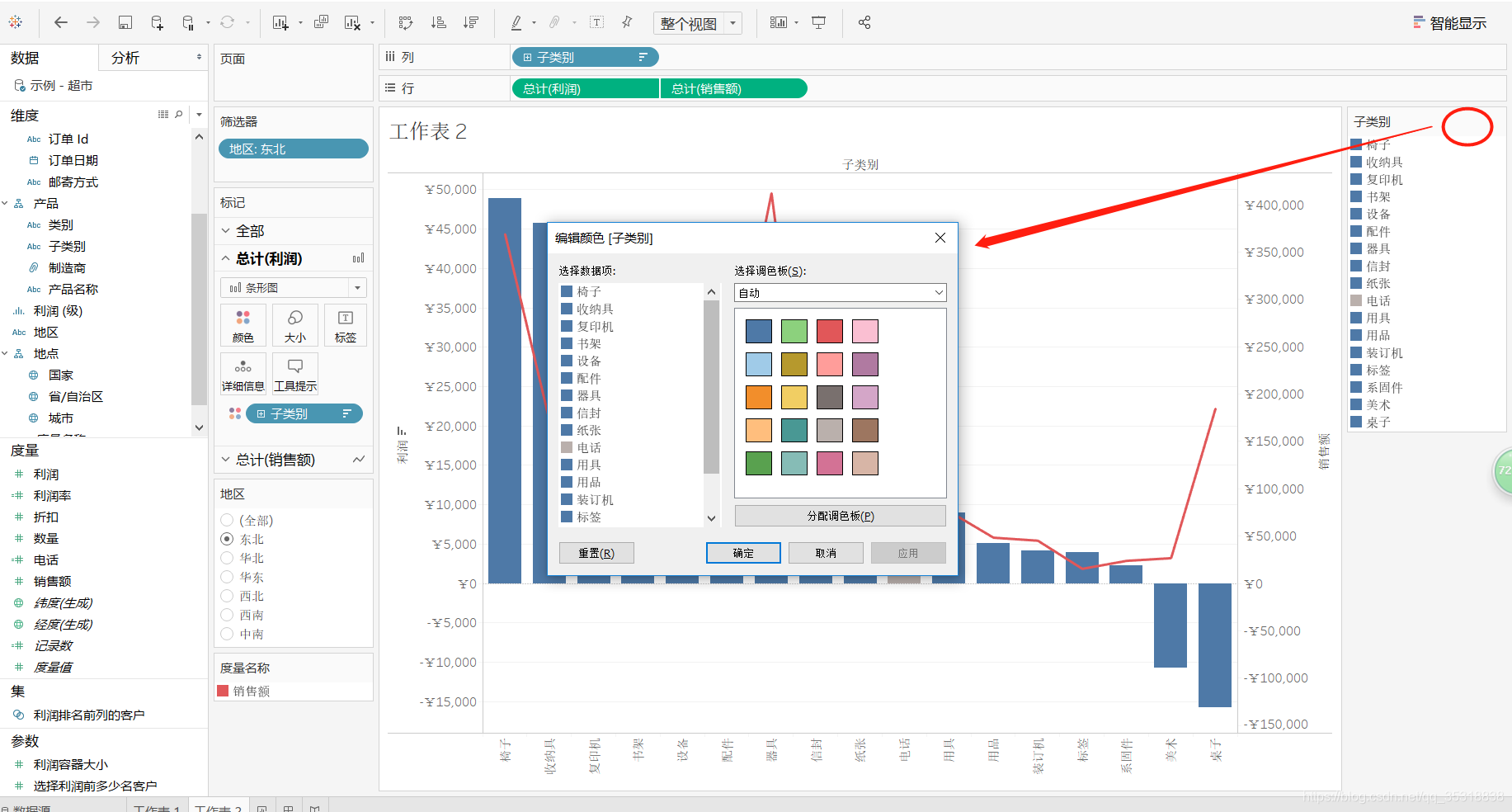Clear the worksheet from toolbar
The height and width of the screenshot is (812, 1512).
(x=352, y=22)
